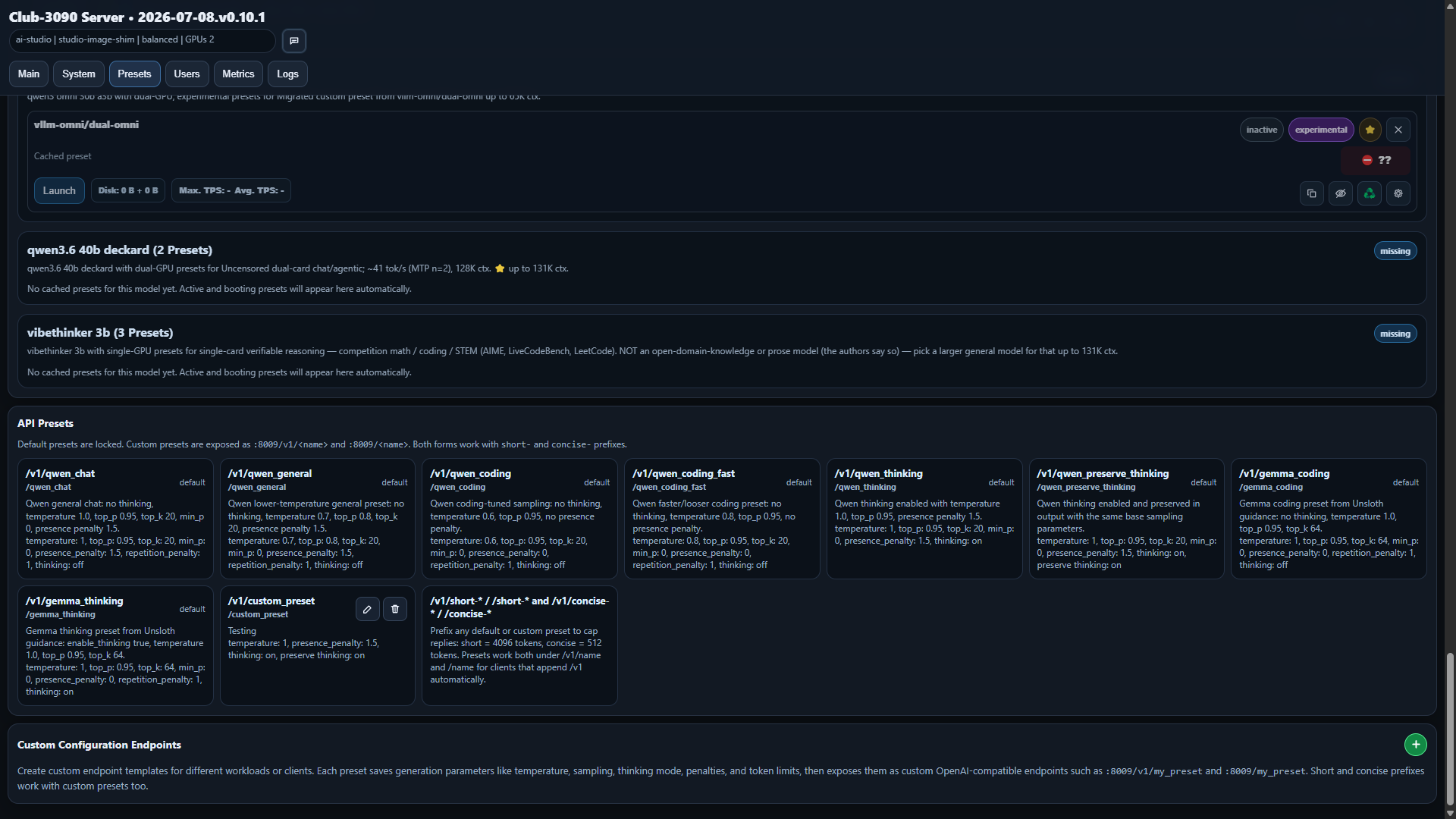Click the Custom Configuration Endpoints heading

pyautogui.click(x=99, y=745)
